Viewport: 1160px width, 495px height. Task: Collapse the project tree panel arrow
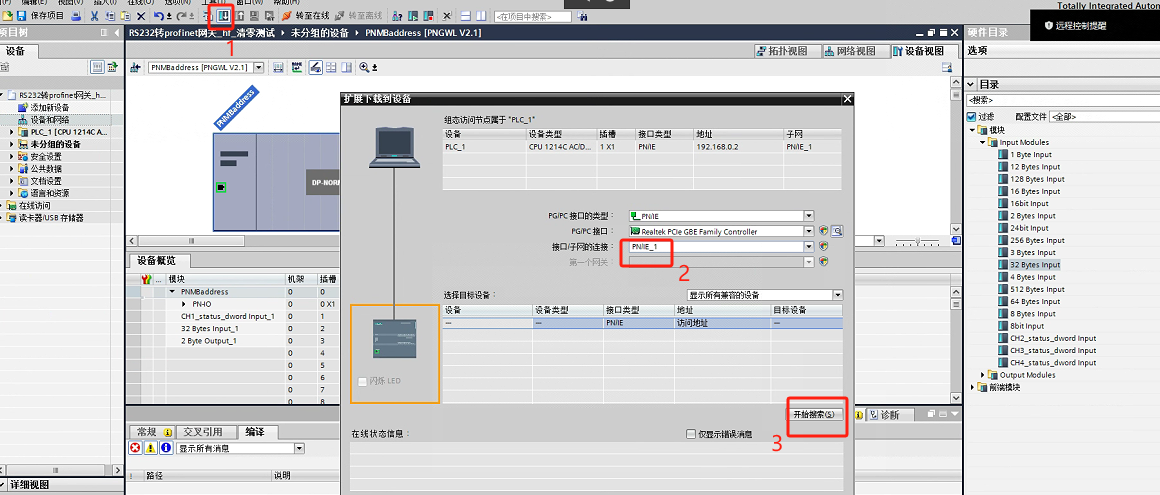tap(115, 33)
